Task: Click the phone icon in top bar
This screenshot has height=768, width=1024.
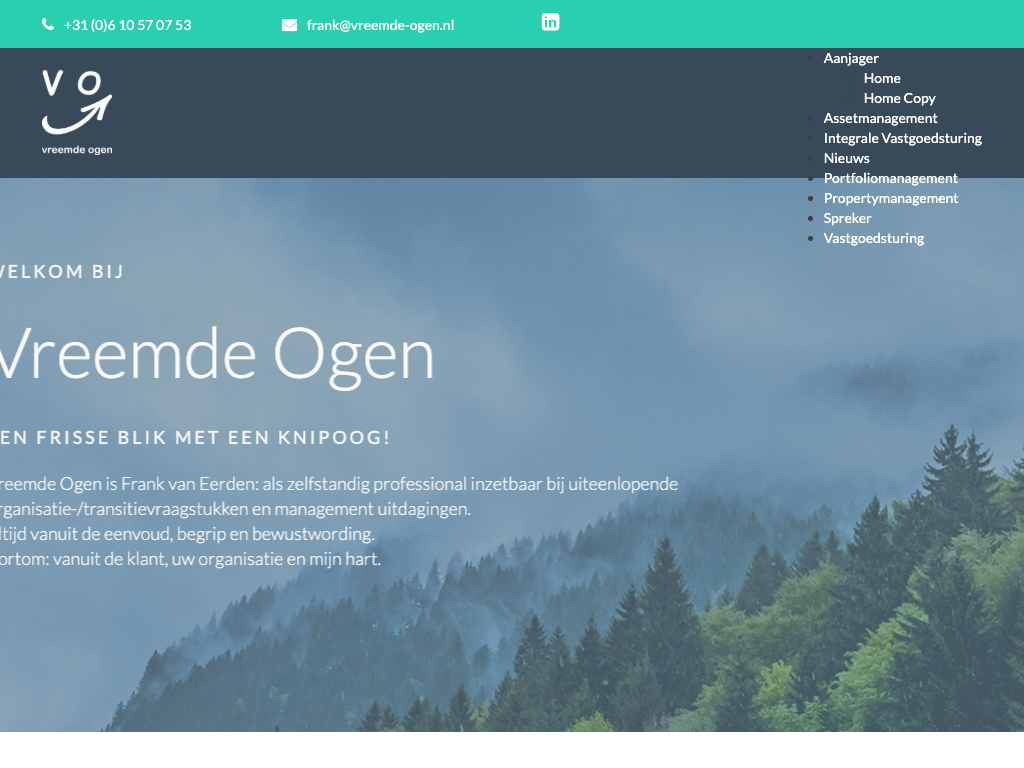Action: click(48, 25)
